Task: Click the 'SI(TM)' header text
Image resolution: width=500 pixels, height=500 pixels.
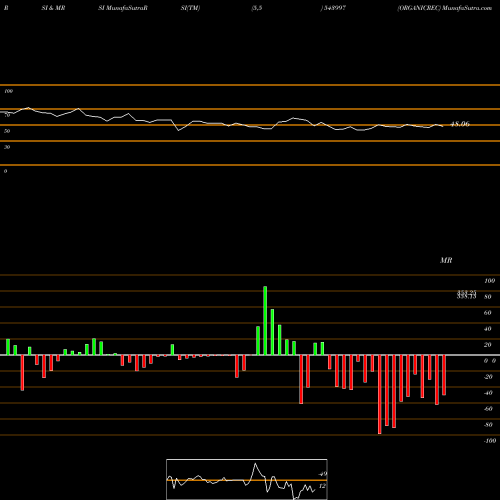Action: (x=190, y=8)
